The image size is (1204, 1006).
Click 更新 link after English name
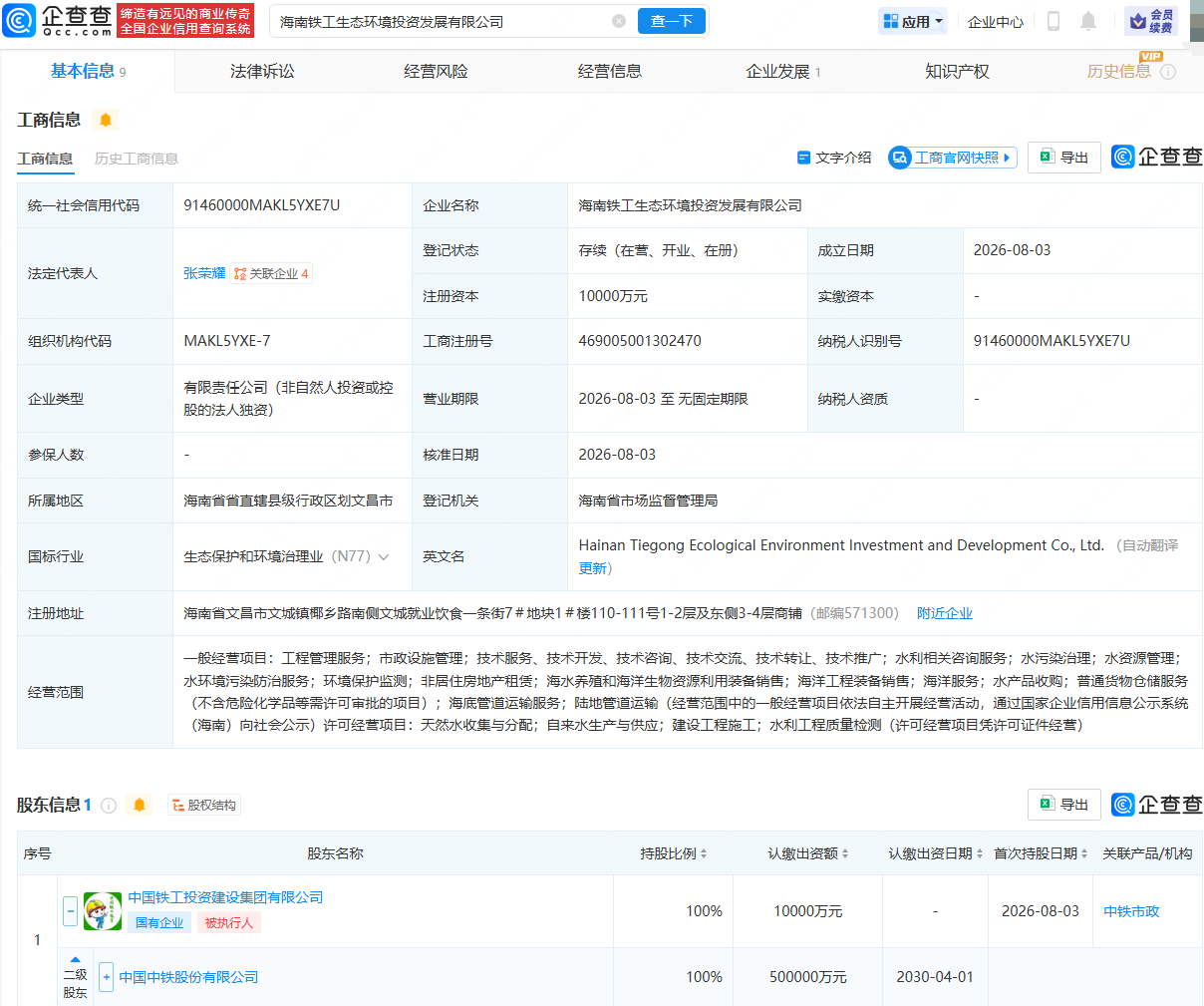592,568
